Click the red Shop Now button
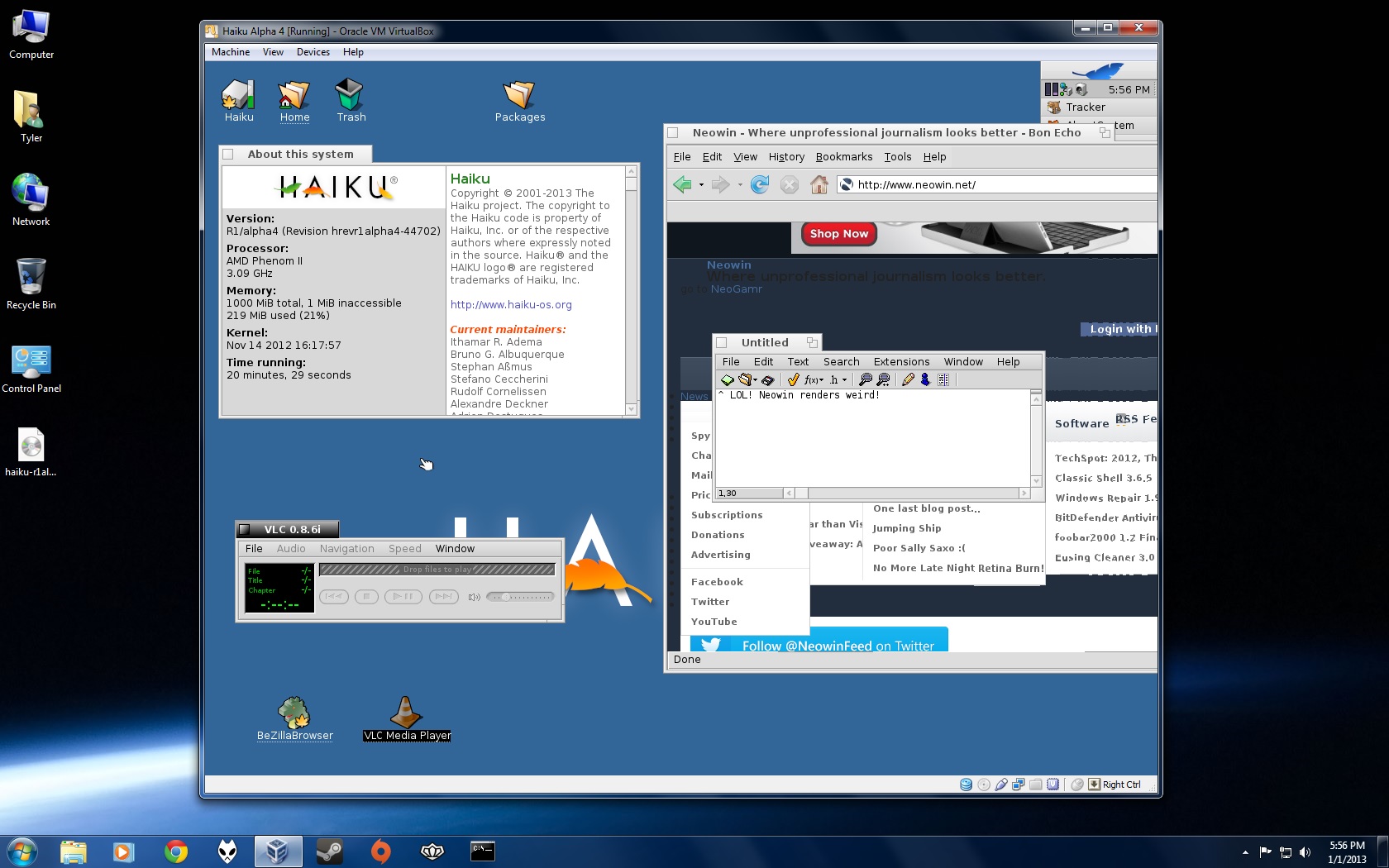Viewport: 1389px width, 868px height. coord(838,234)
